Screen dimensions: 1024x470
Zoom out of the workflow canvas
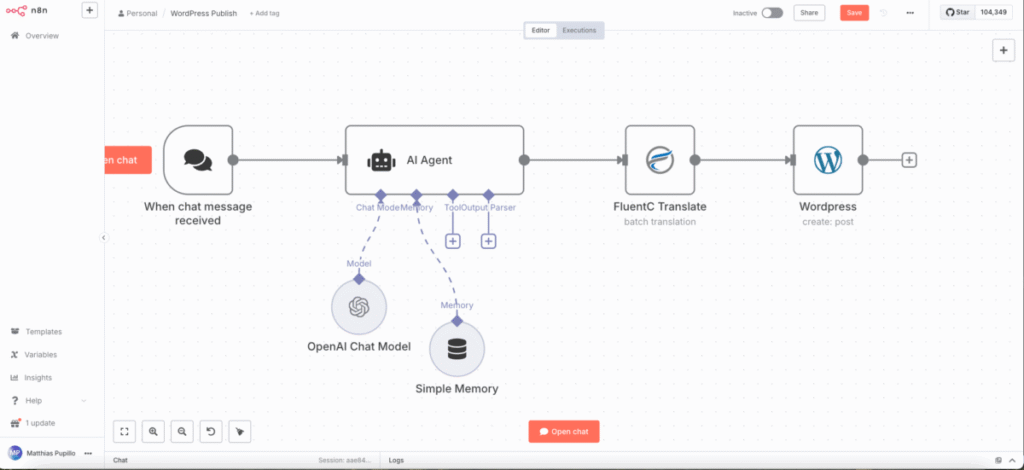[182, 431]
